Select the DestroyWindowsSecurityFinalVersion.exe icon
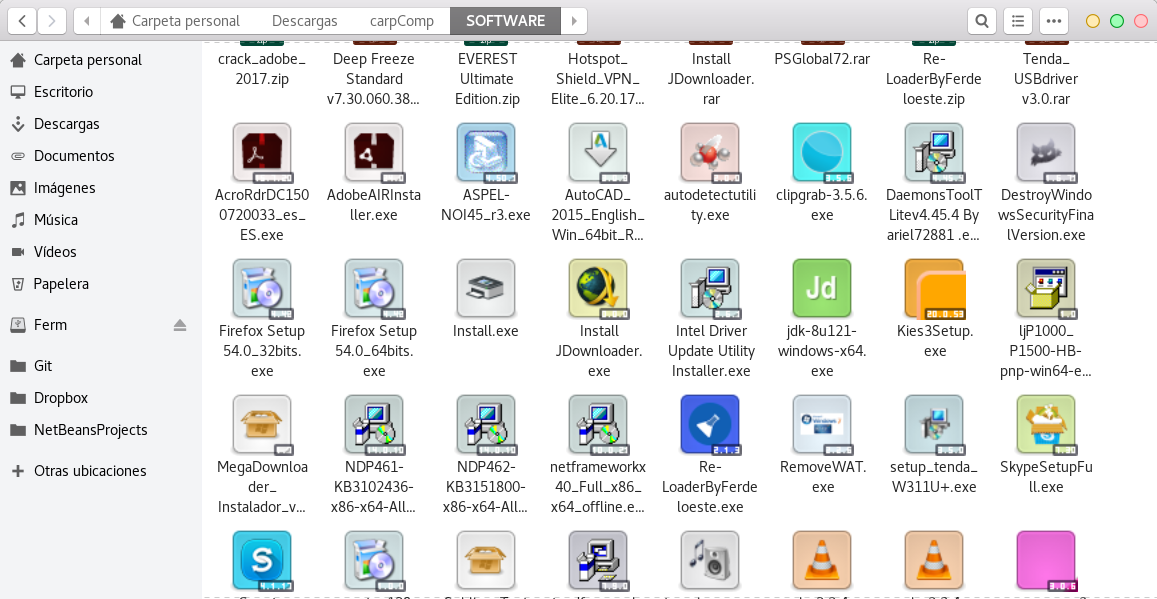Viewport: 1157px width, 599px height. click(x=1046, y=153)
